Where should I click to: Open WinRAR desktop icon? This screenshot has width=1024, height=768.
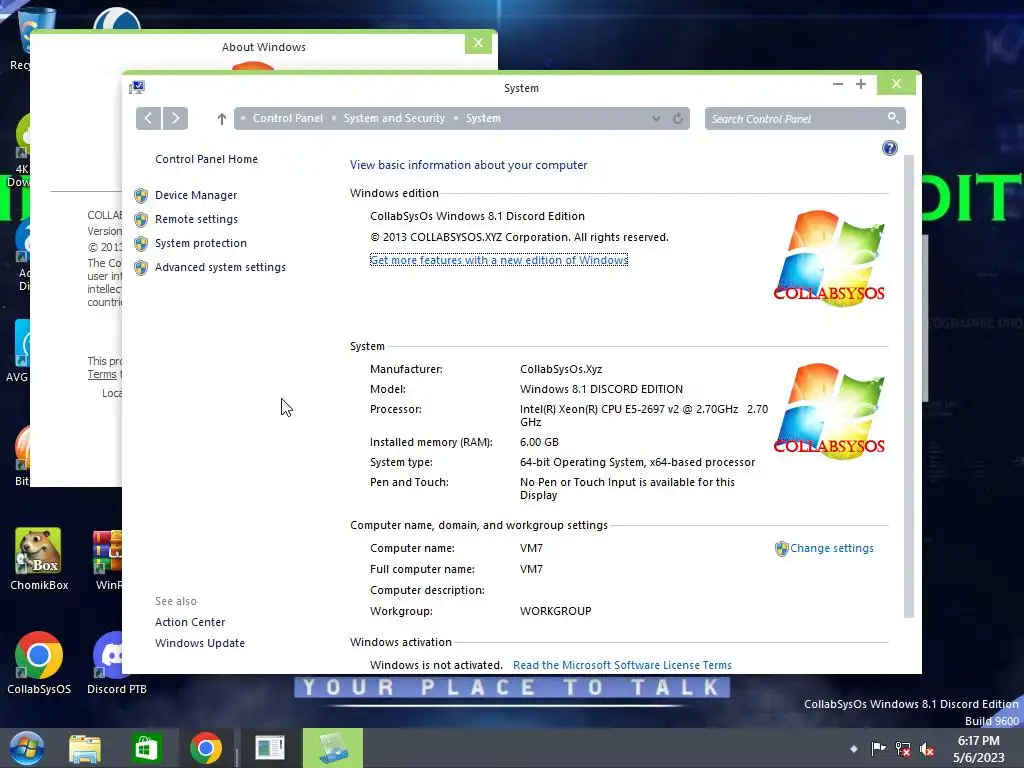tap(107, 560)
